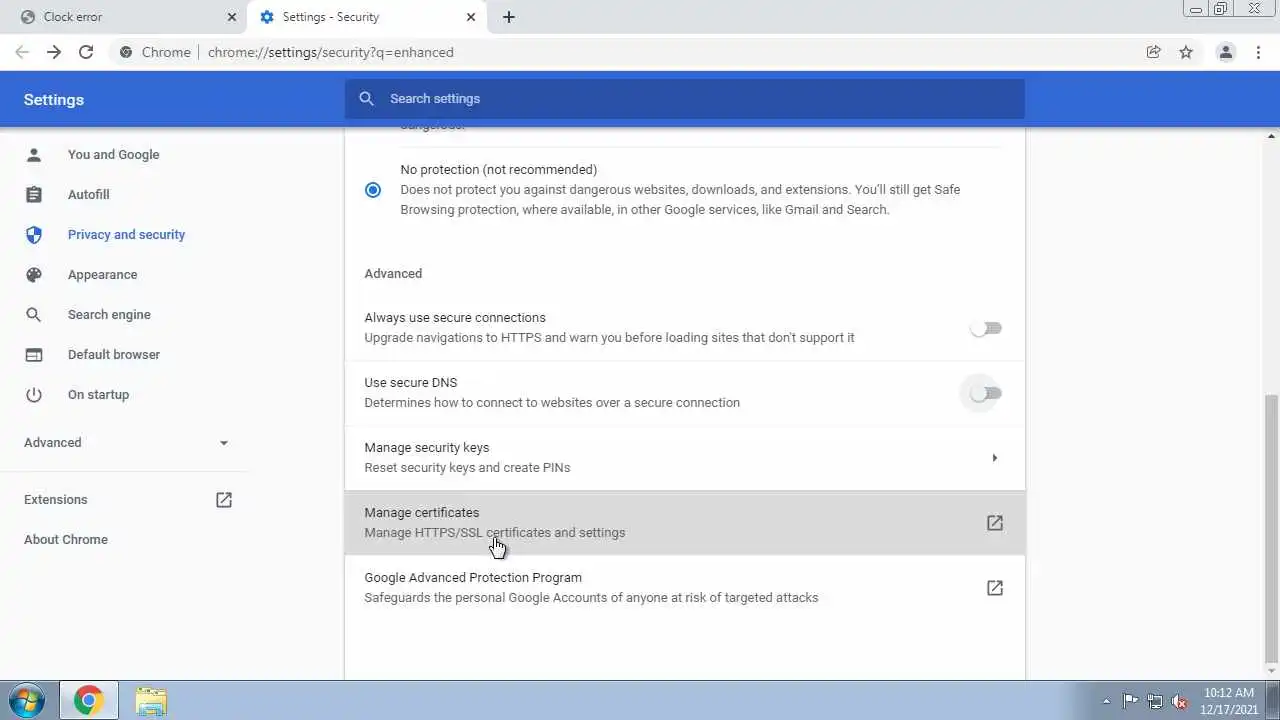This screenshot has height=720, width=1280.
Task: Select the Settings - Security tab
Action: click(x=367, y=17)
